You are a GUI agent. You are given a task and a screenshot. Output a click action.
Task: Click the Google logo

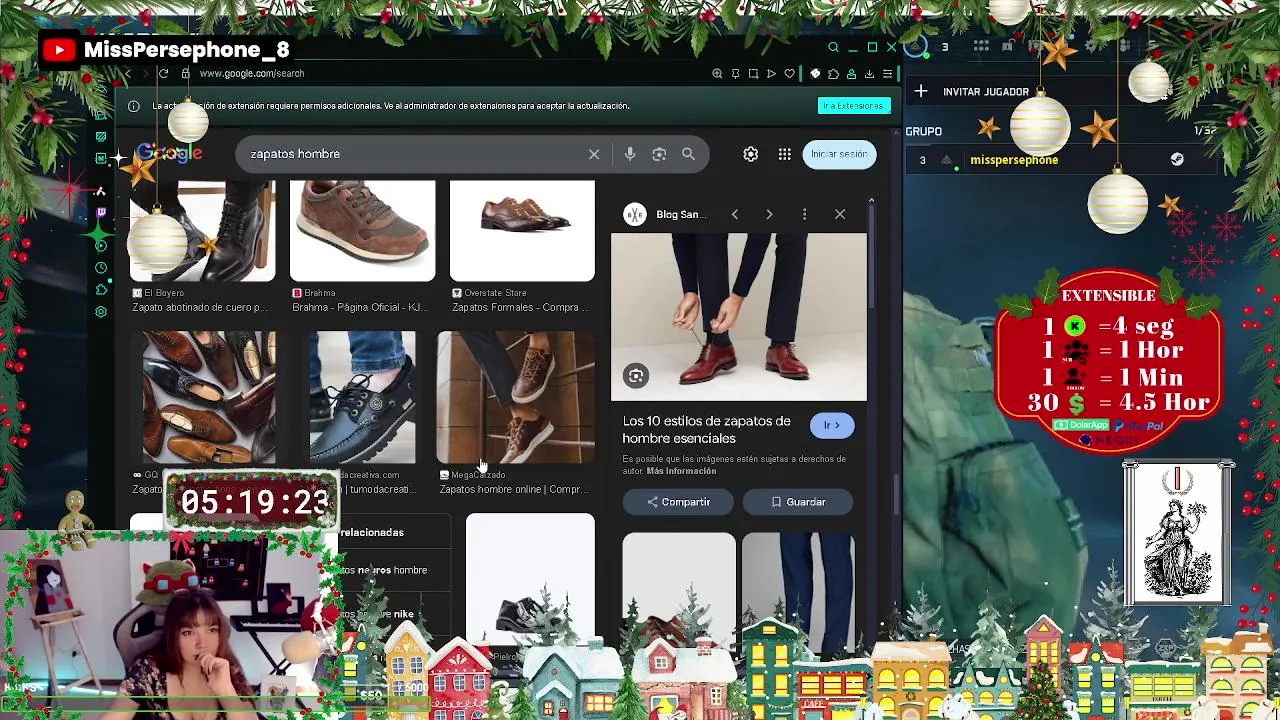pos(169,154)
